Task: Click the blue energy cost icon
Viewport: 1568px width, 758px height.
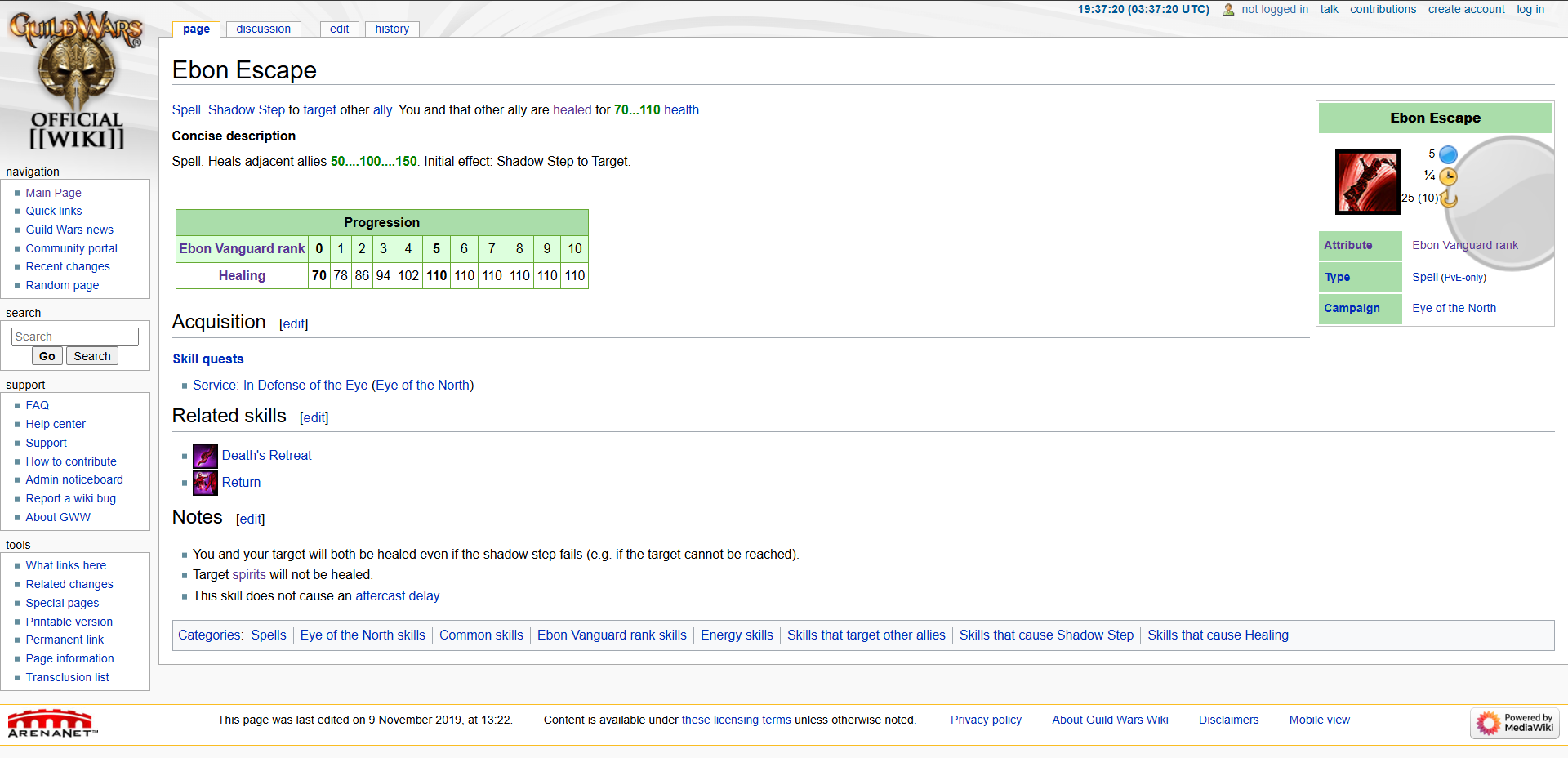Action: point(1448,154)
